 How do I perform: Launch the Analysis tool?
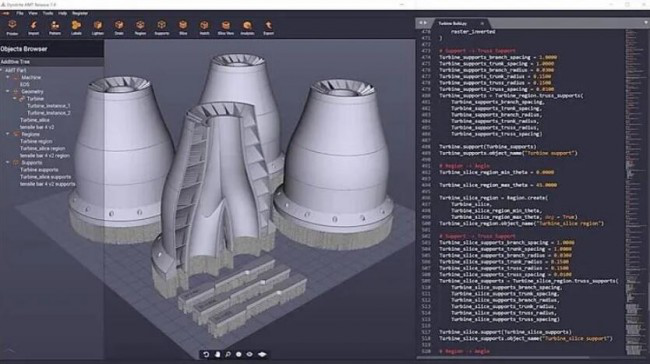(x=247, y=27)
